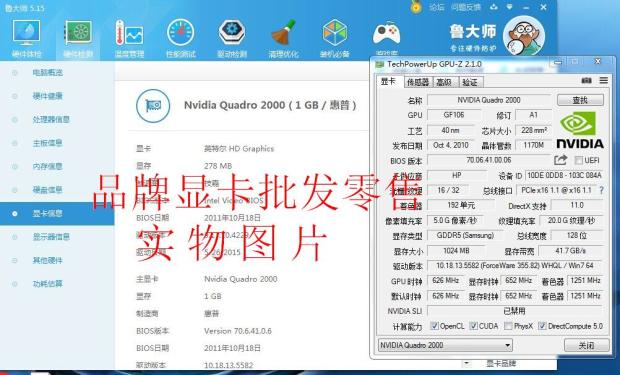Click the Lu Master cartoon avatar
620x375 pixels.
(524, 36)
